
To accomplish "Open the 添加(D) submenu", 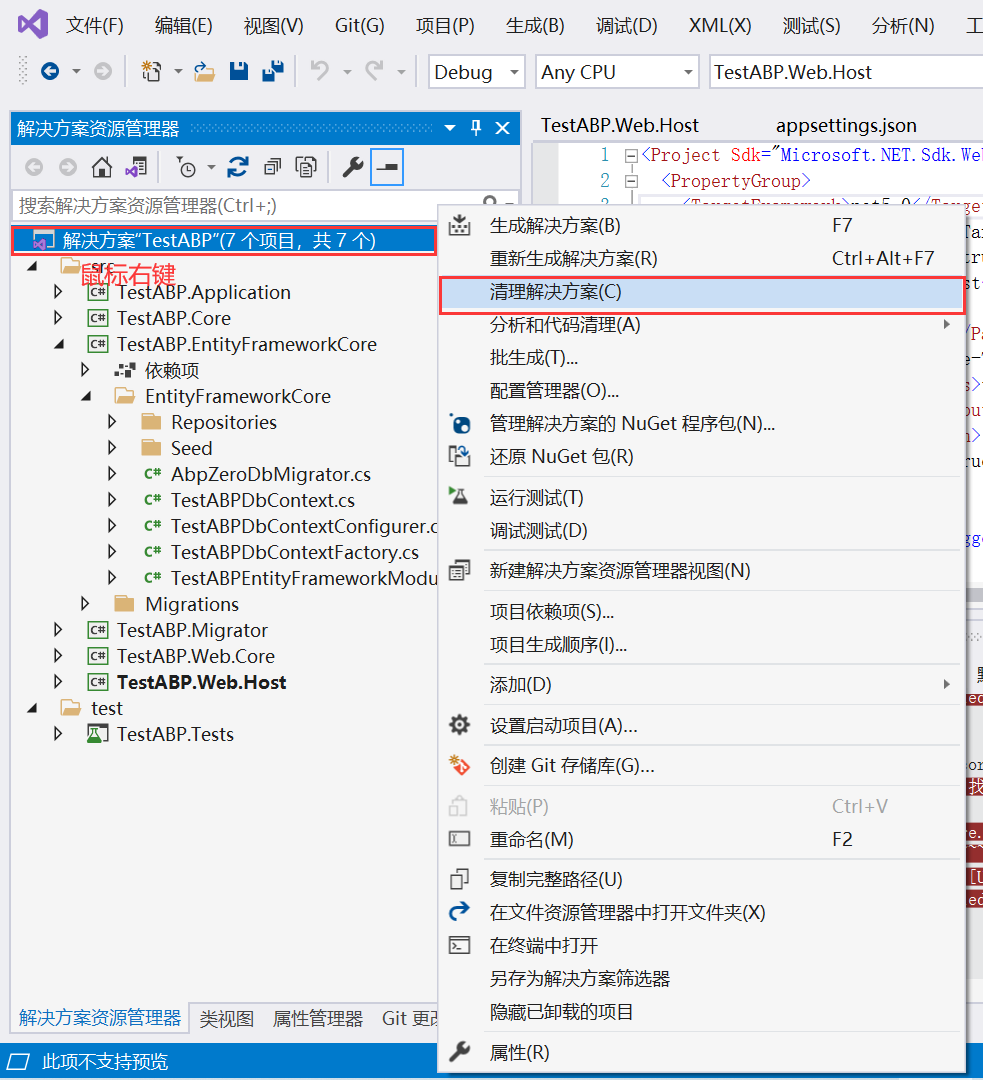I will pos(701,686).
